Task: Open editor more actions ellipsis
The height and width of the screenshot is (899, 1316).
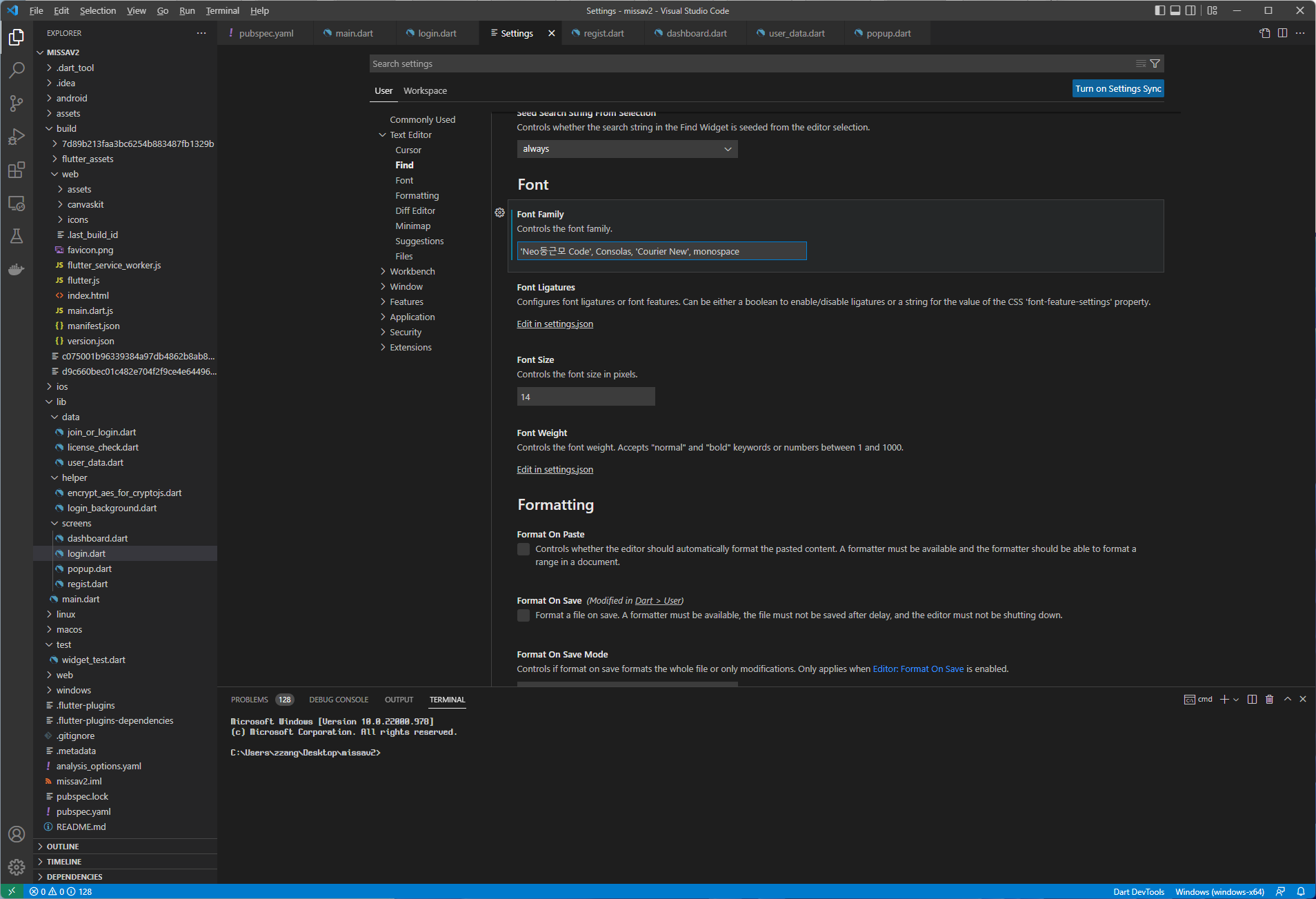Action: [x=1300, y=33]
